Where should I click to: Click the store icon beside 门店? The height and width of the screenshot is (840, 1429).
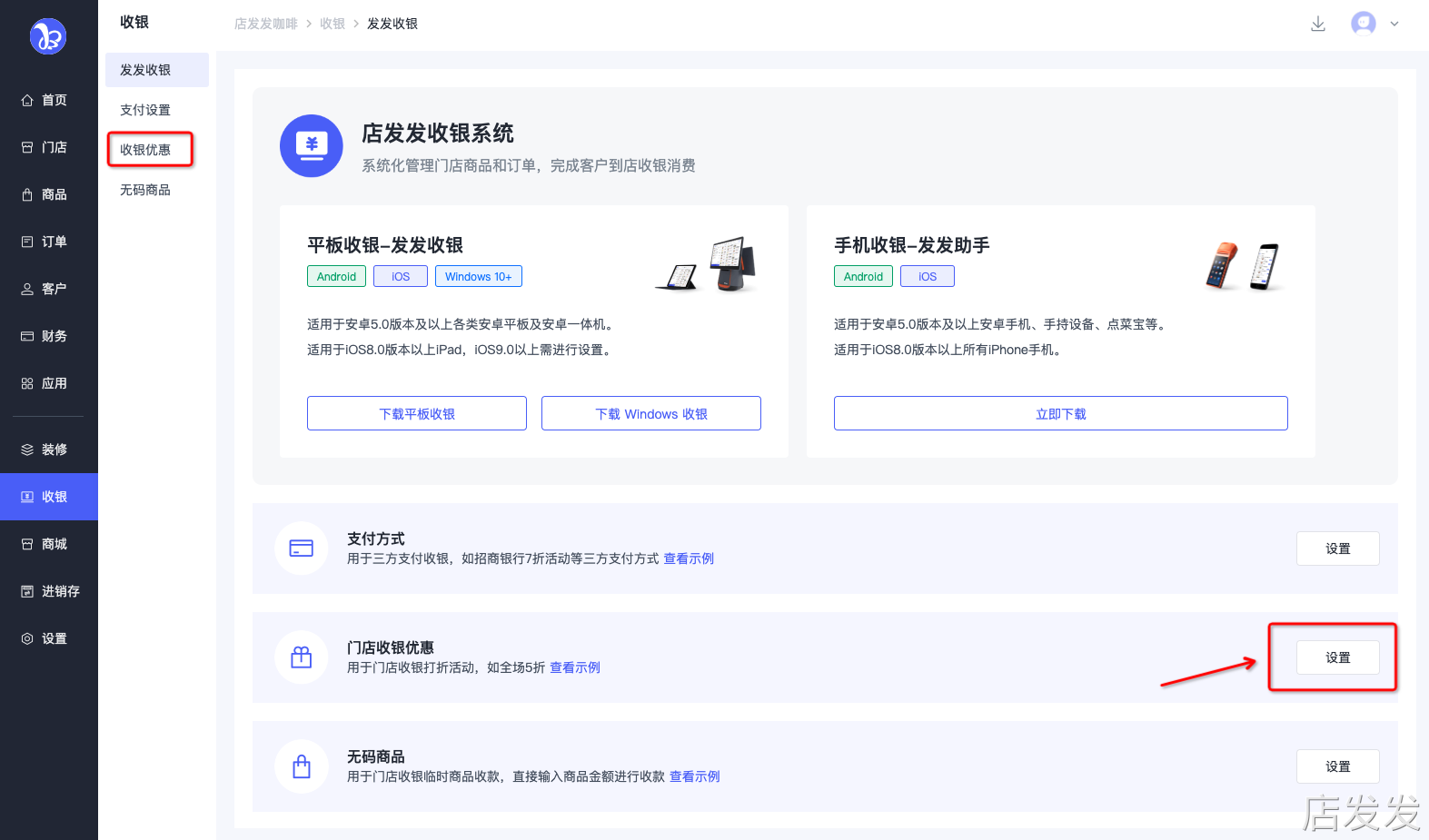point(27,147)
